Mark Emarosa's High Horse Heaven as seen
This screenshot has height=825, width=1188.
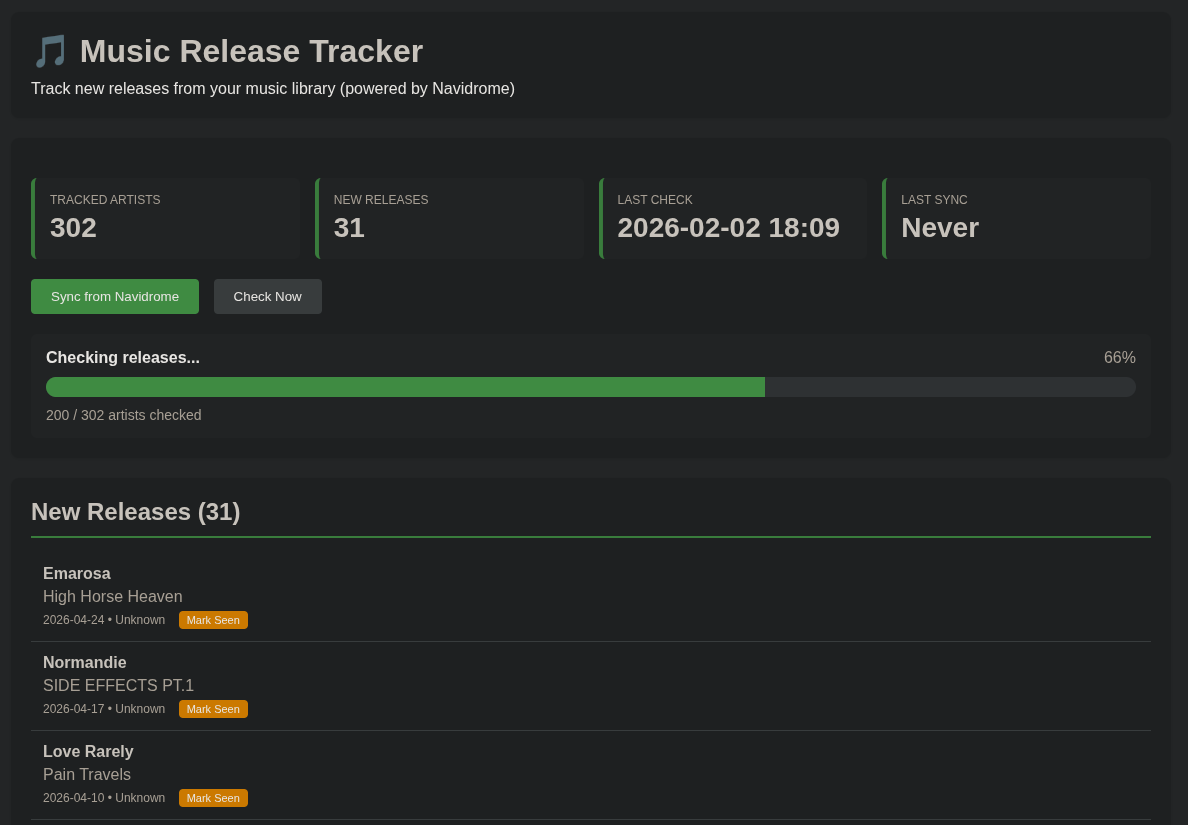(x=213, y=620)
